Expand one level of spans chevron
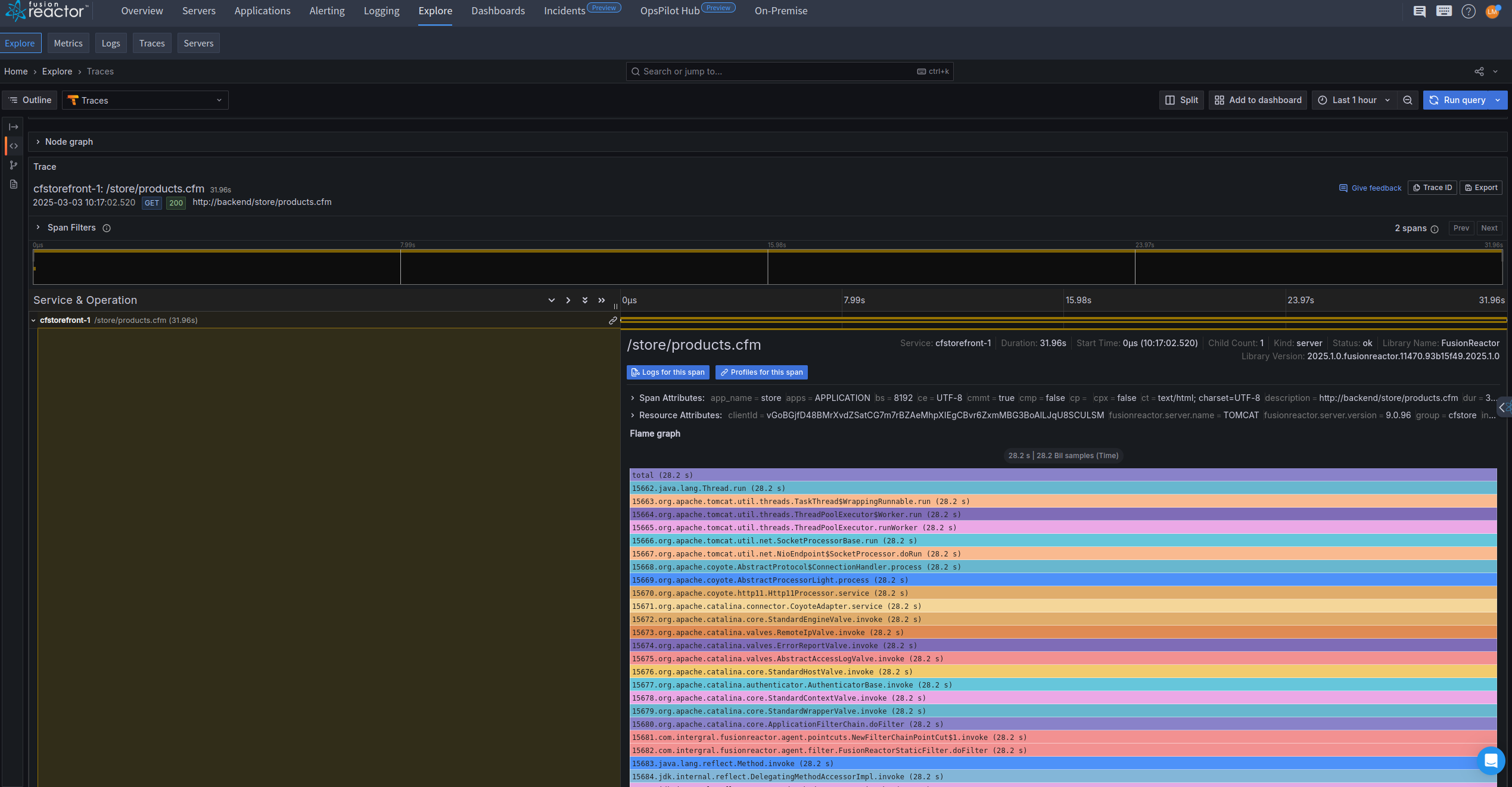This screenshot has height=787, width=1512. click(x=568, y=300)
